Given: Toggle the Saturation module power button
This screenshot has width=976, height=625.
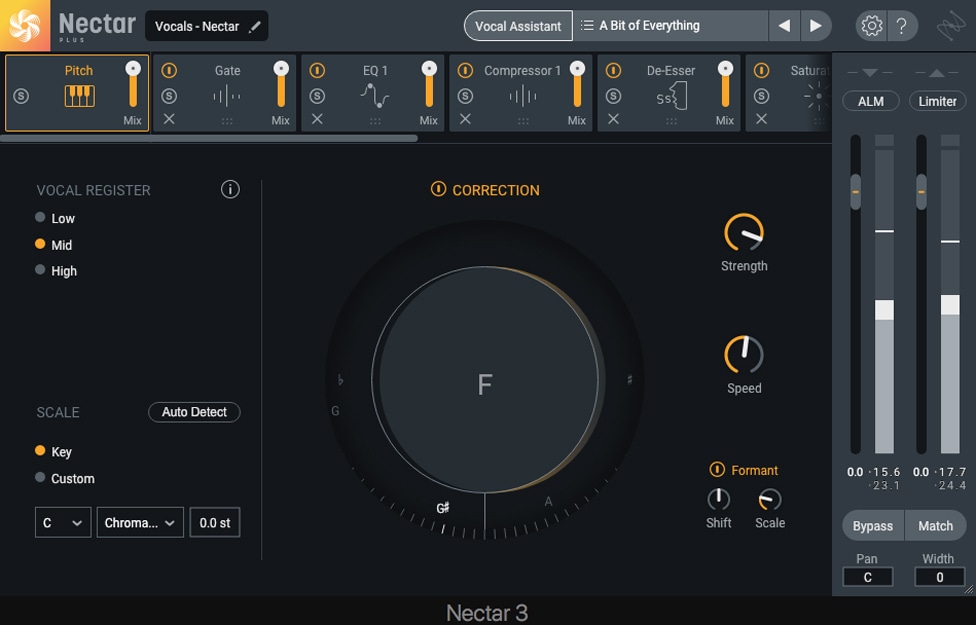Looking at the screenshot, I should tap(762, 70).
